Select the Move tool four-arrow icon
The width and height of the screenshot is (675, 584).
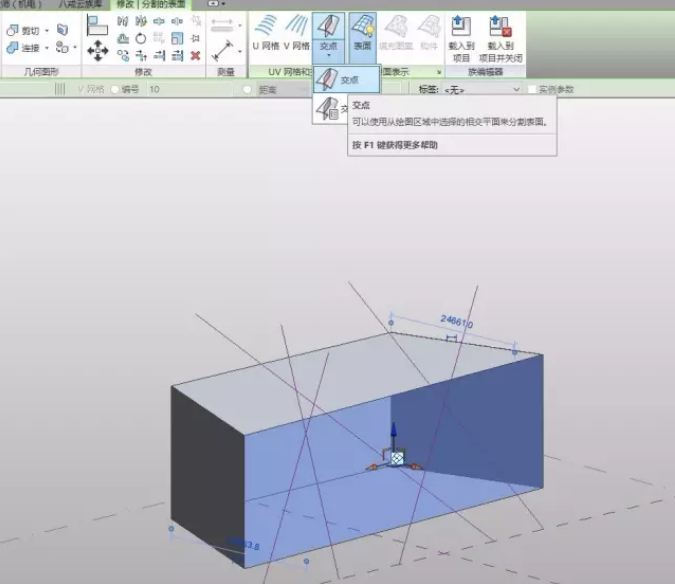(97, 51)
